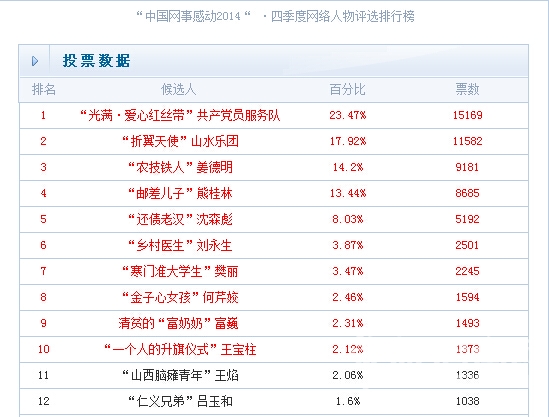Screen dimensions: 549x417
Task: Click the vote count 5192
Action: (x=467, y=219)
